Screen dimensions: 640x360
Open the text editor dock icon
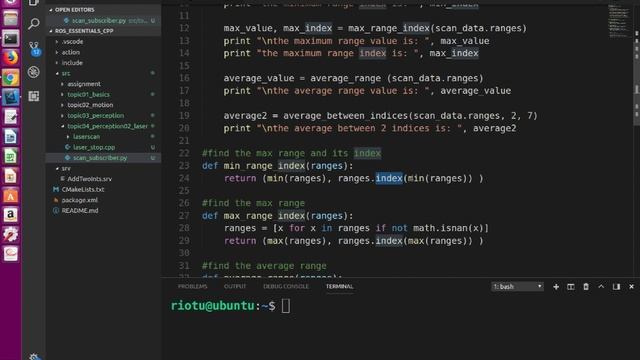(11, 117)
